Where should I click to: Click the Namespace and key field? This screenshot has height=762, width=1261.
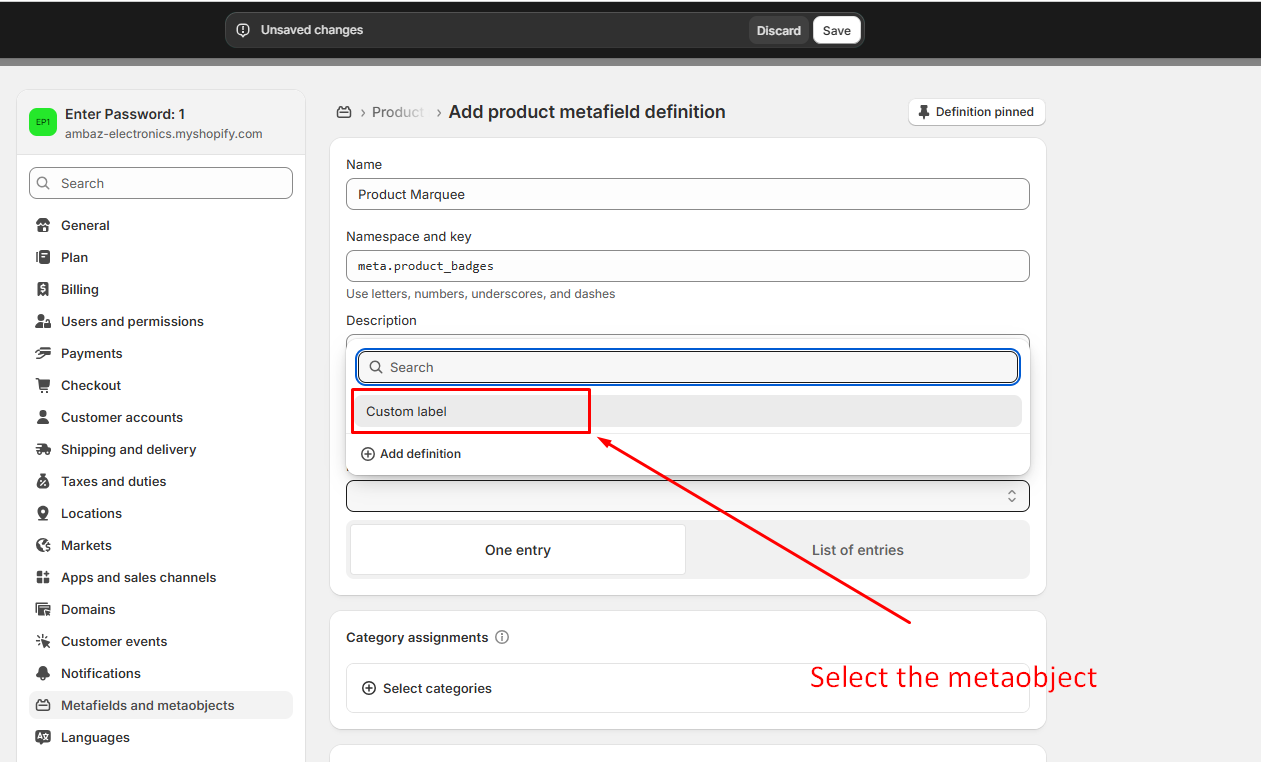[x=687, y=266]
